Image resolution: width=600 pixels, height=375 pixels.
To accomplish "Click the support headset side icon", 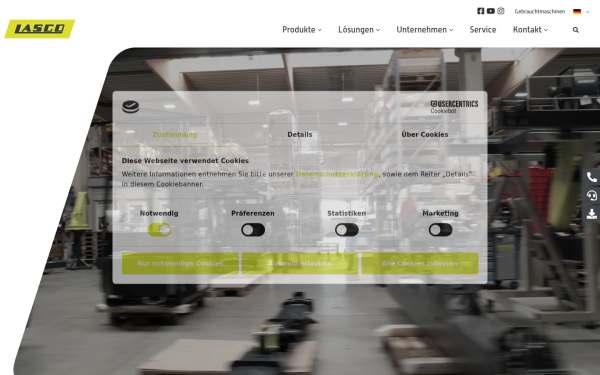I will tap(592, 196).
